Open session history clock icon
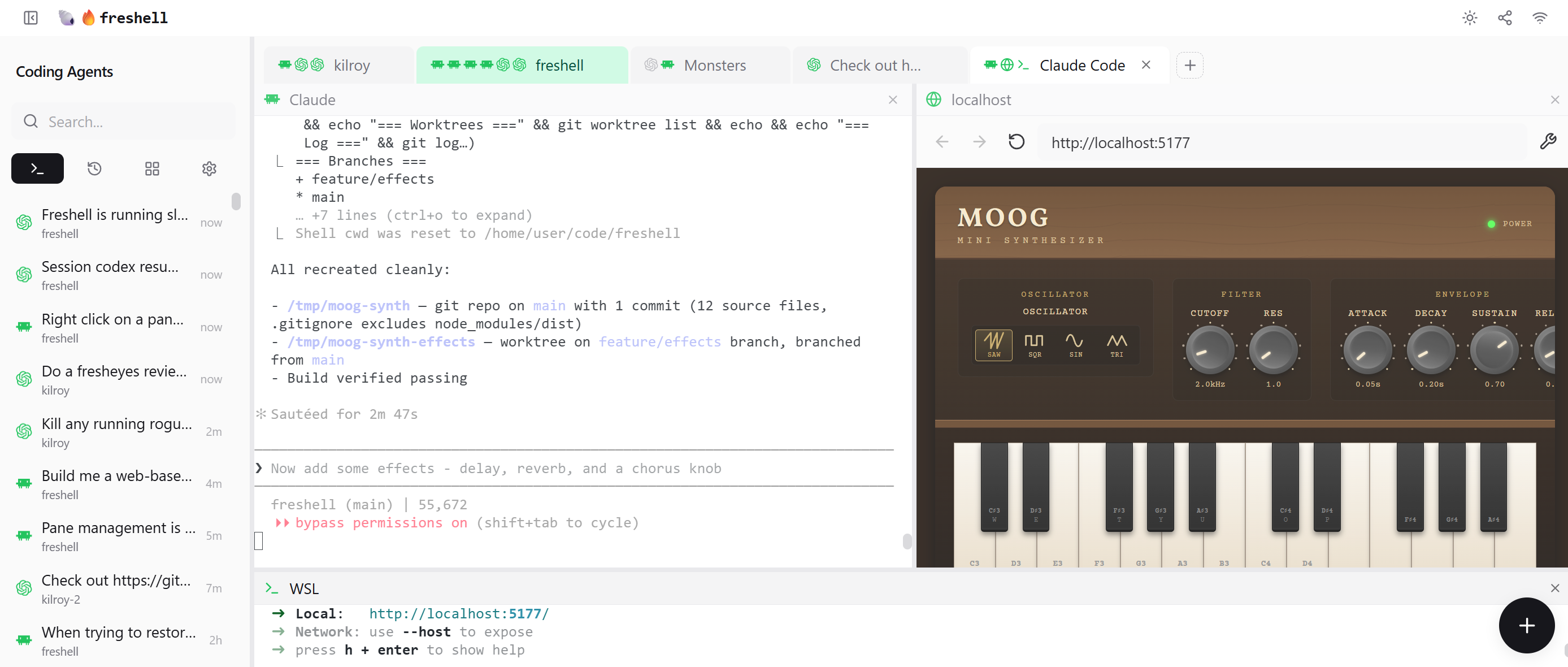 [94, 169]
